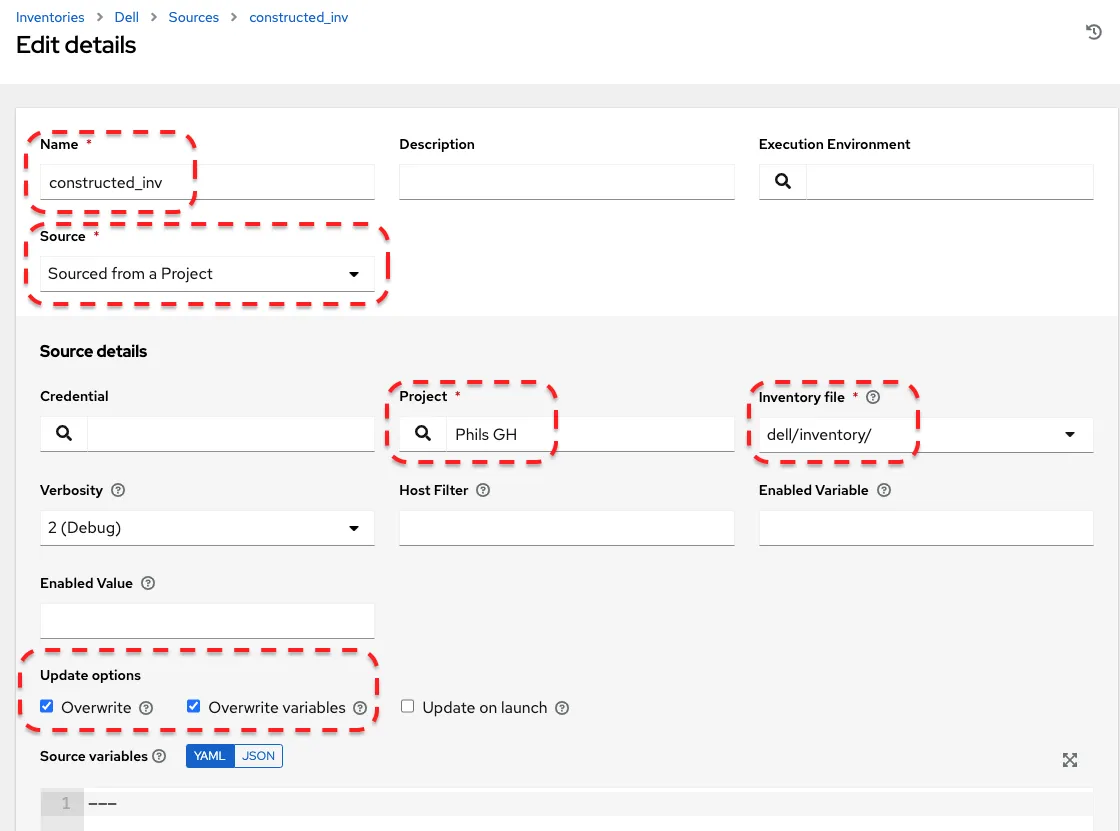1120x831 pixels.
Task: Show help for Source variables
Action: [159, 756]
